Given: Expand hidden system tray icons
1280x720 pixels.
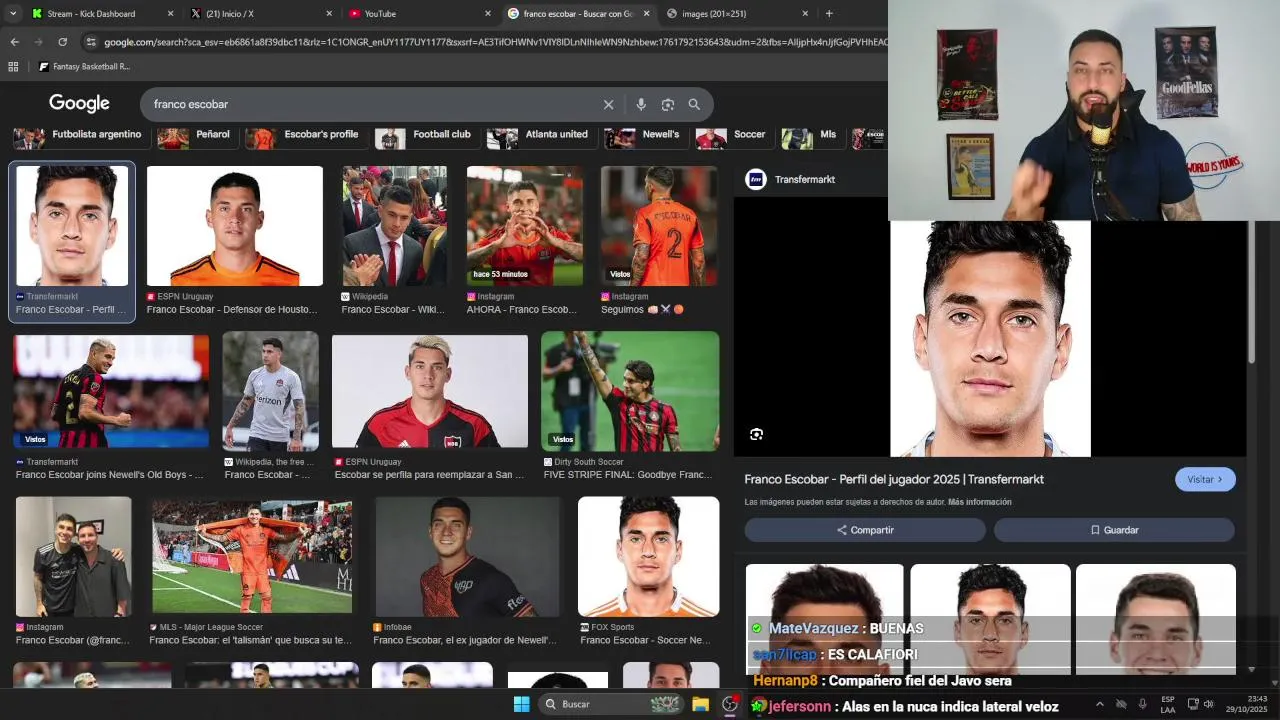Looking at the screenshot, I should pyautogui.click(x=1100, y=704).
